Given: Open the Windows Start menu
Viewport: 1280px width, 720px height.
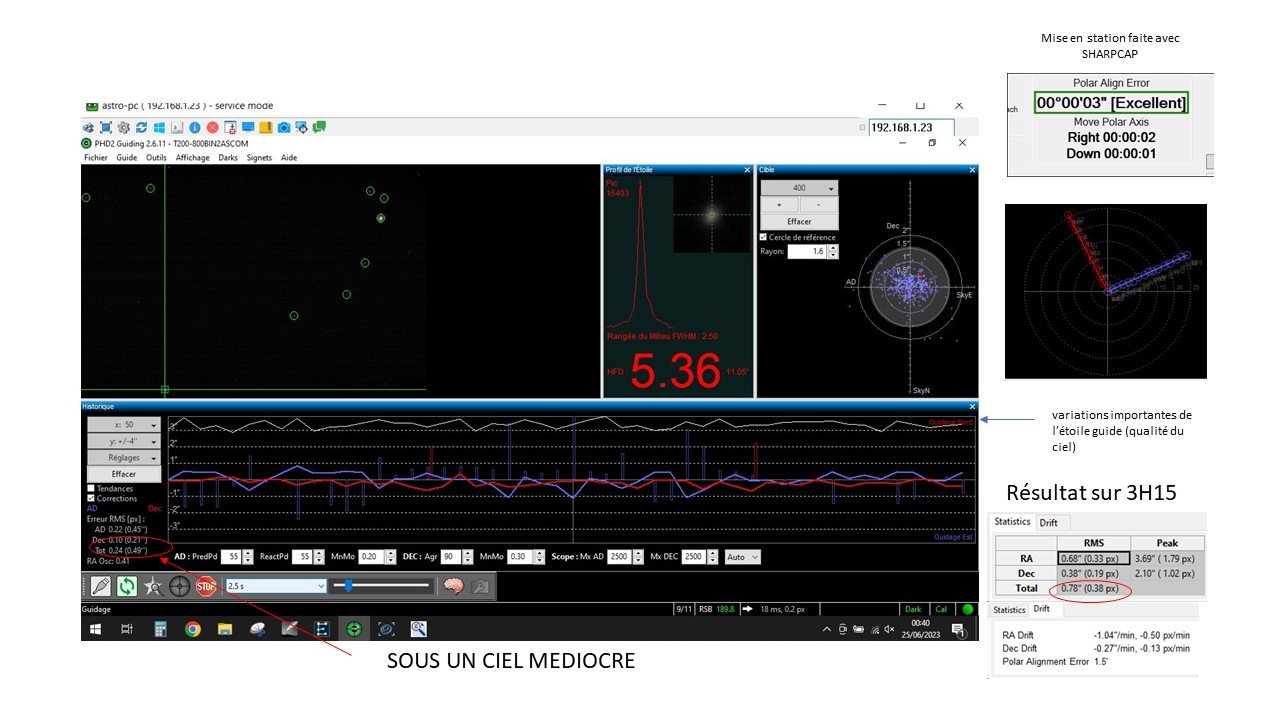Looking at the screenshot, I should pyautogui.click(x=96, y=629).
